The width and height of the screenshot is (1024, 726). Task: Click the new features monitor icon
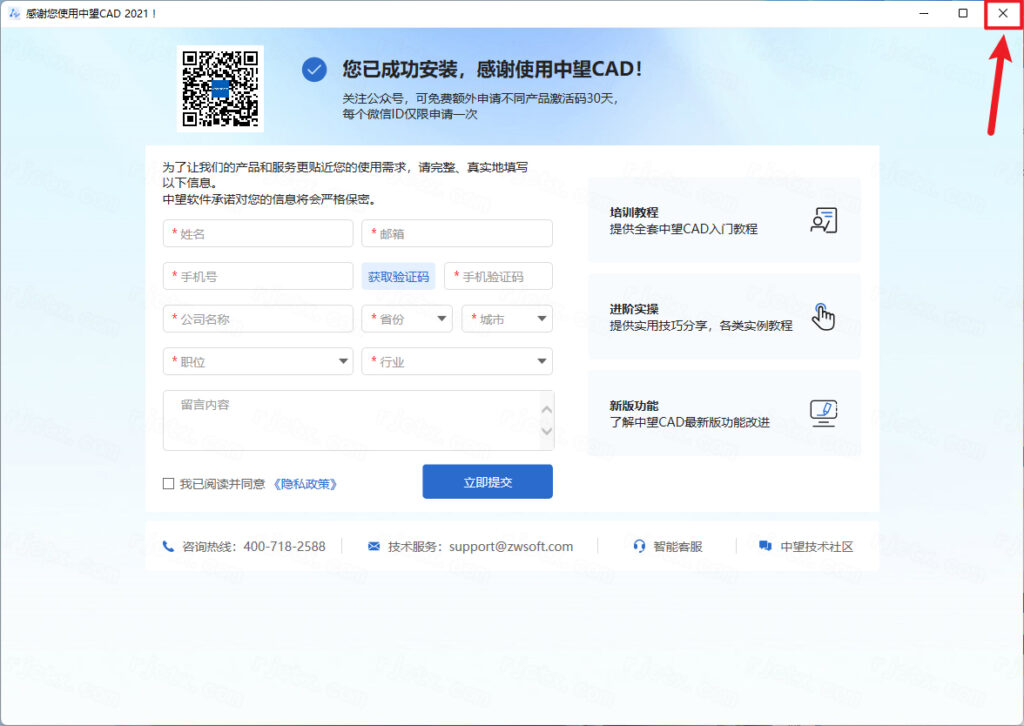(822, 413)
